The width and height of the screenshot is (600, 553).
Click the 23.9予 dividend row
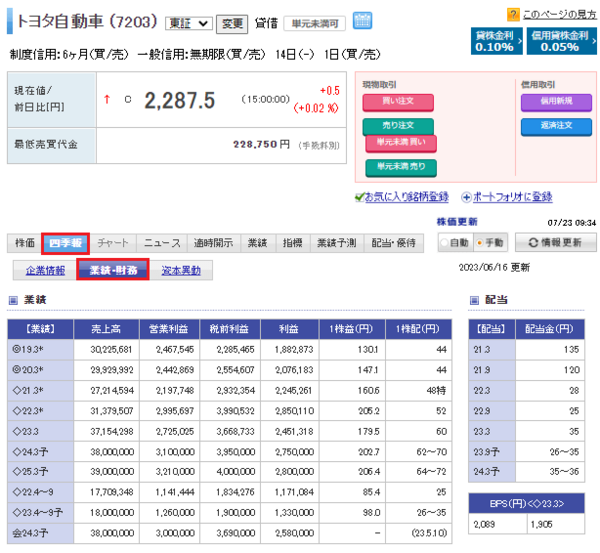[x=527, y=452]
